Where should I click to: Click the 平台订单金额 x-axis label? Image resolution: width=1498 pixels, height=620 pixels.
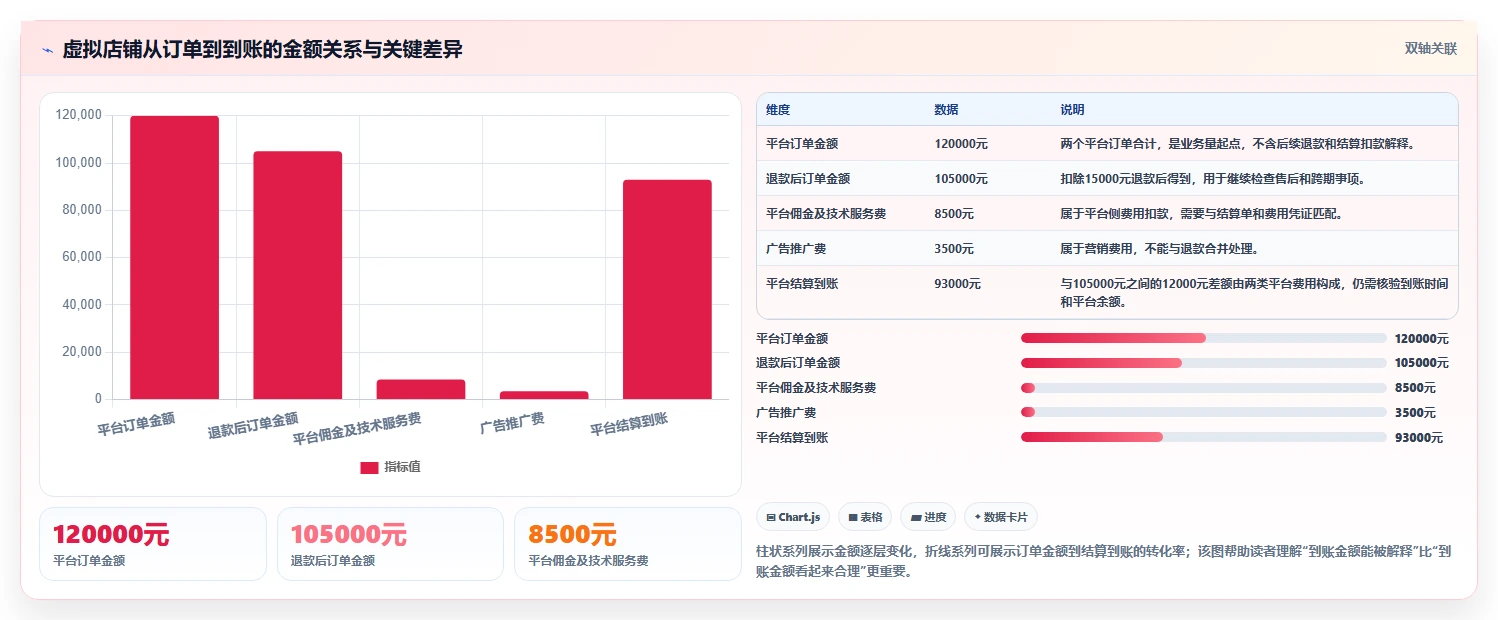[x=136, y=424]
